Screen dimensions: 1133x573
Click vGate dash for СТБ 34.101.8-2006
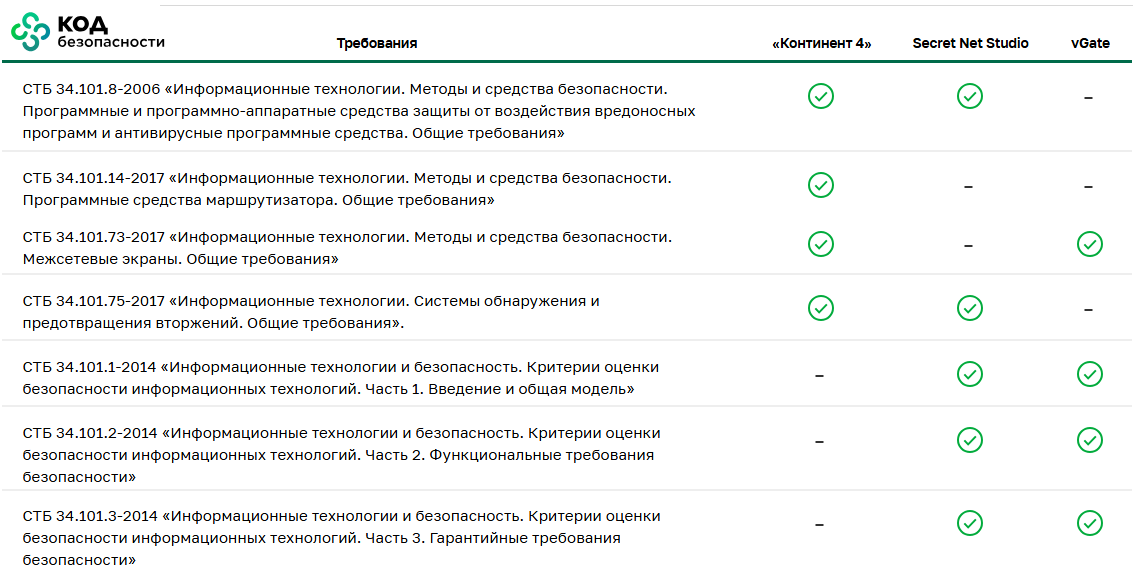pyautogui.click(x=1088, y=98)
